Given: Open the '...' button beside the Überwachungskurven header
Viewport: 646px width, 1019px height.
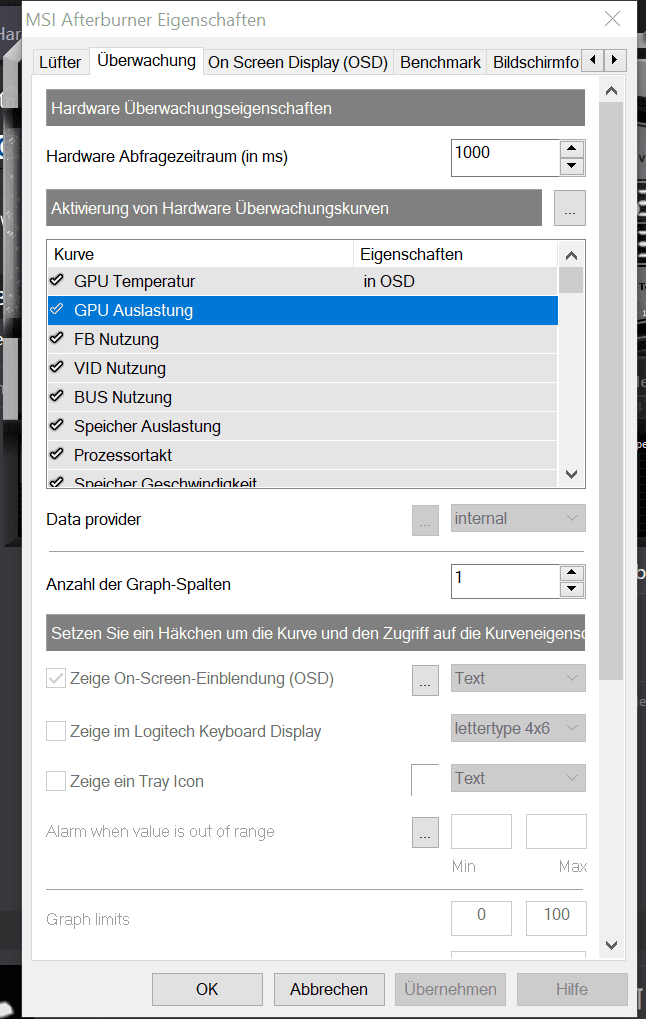Looking at the screenshot, I should click(x=569, y=208).
